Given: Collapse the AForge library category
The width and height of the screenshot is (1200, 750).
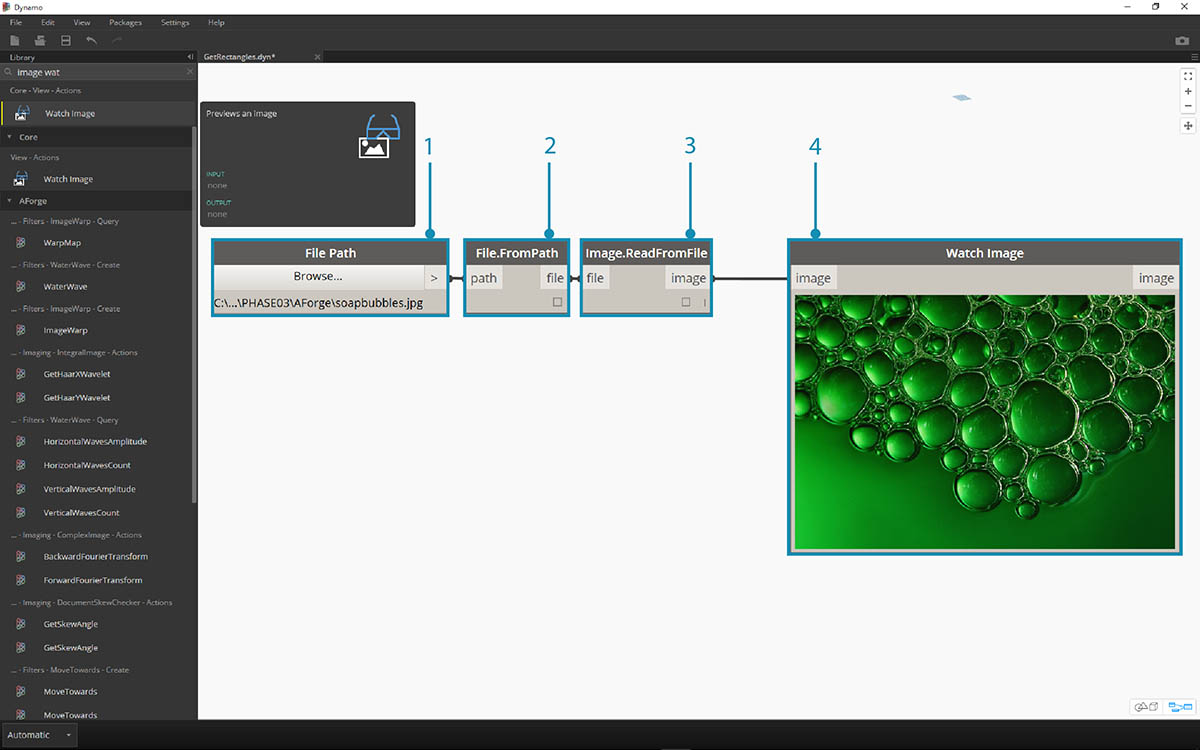Looking at the screenshot, I should (10, 201).
